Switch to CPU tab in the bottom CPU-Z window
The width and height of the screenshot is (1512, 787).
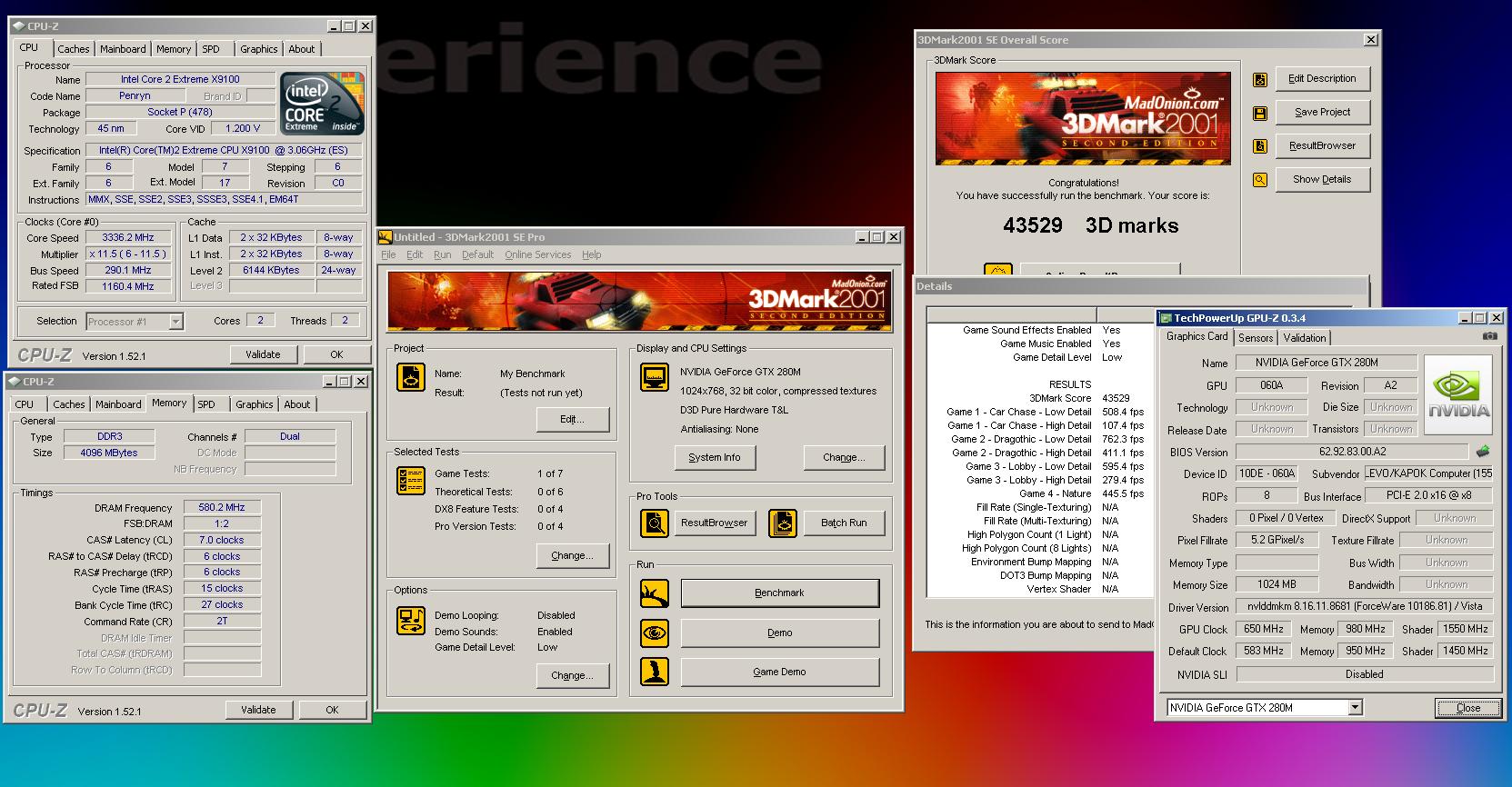(25, 404)
